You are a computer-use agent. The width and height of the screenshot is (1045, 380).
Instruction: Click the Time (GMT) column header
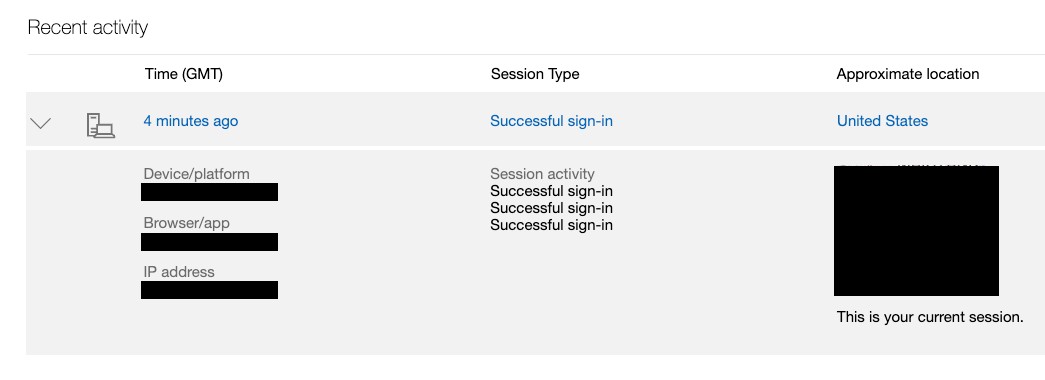183,74
